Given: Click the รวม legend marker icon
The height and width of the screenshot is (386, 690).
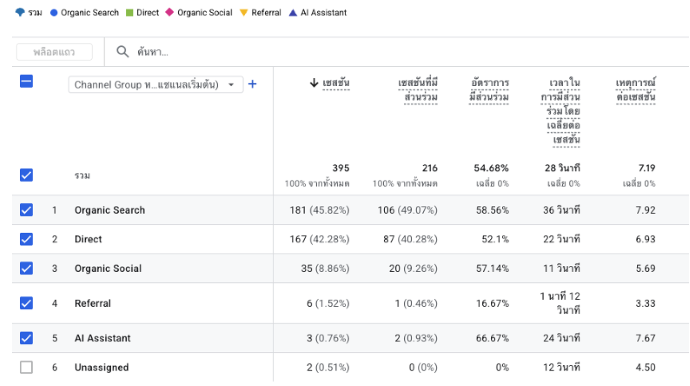Looking at the screenshot, I should [x=20, y=12].
